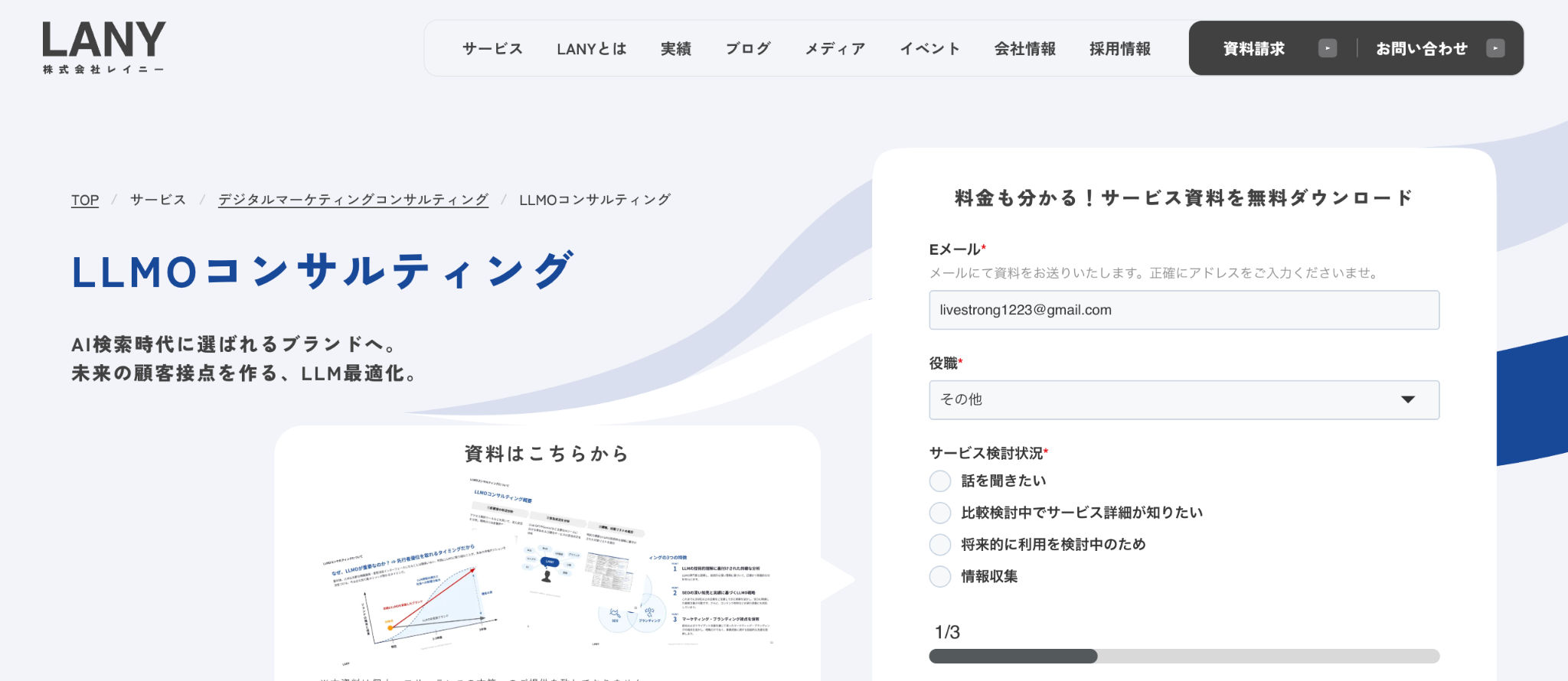This screenshot has height=681, width=1568.
Task: Select the 話を聞きたい radio option
Action: pos(940,481)
